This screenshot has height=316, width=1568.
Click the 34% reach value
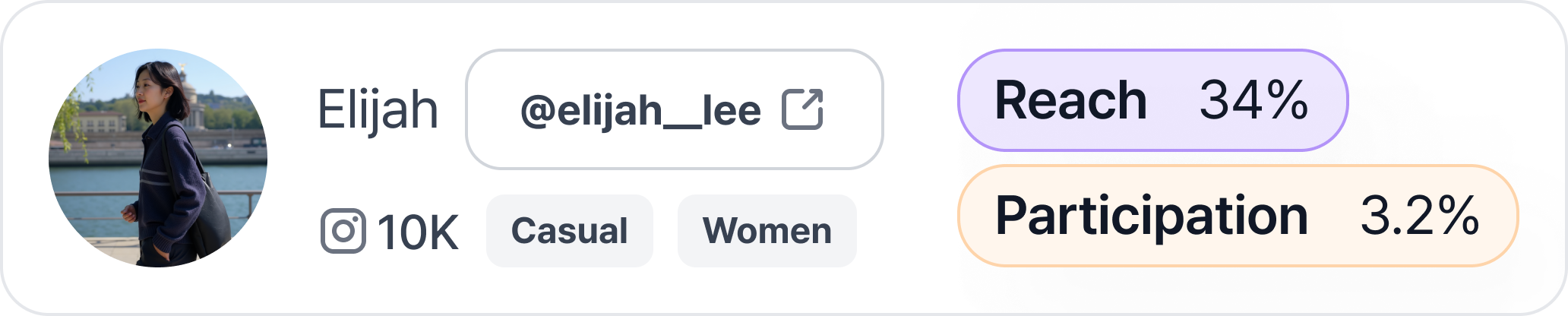tap(1253, 100)
